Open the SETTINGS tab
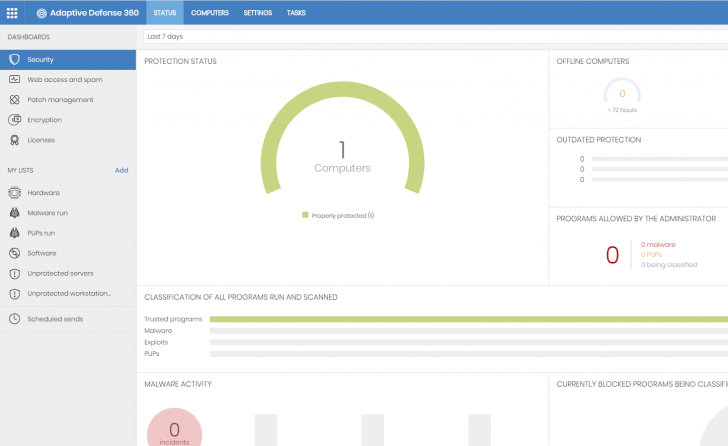728x446 pixels. point(258,13)
